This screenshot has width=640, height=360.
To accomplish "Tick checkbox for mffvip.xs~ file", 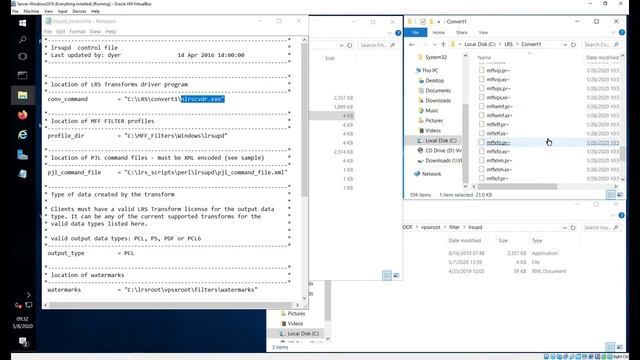I will pos(482,79).
